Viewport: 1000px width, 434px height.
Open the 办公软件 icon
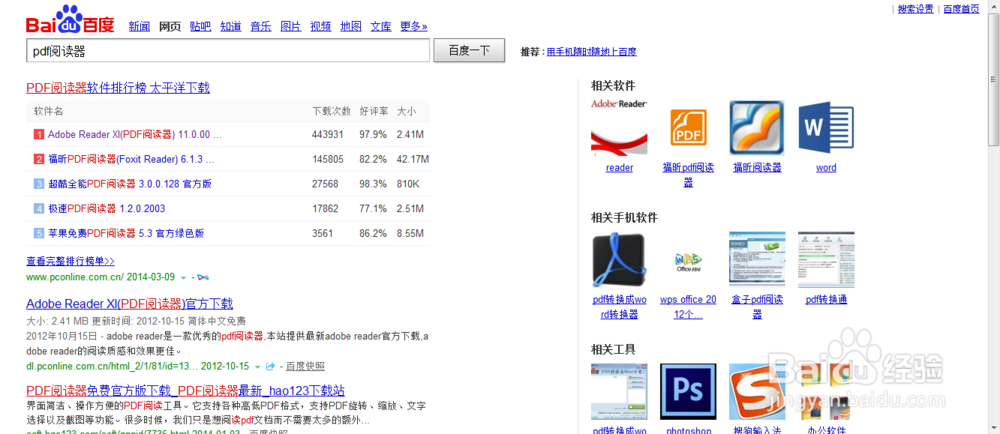[x=826, y=392]
